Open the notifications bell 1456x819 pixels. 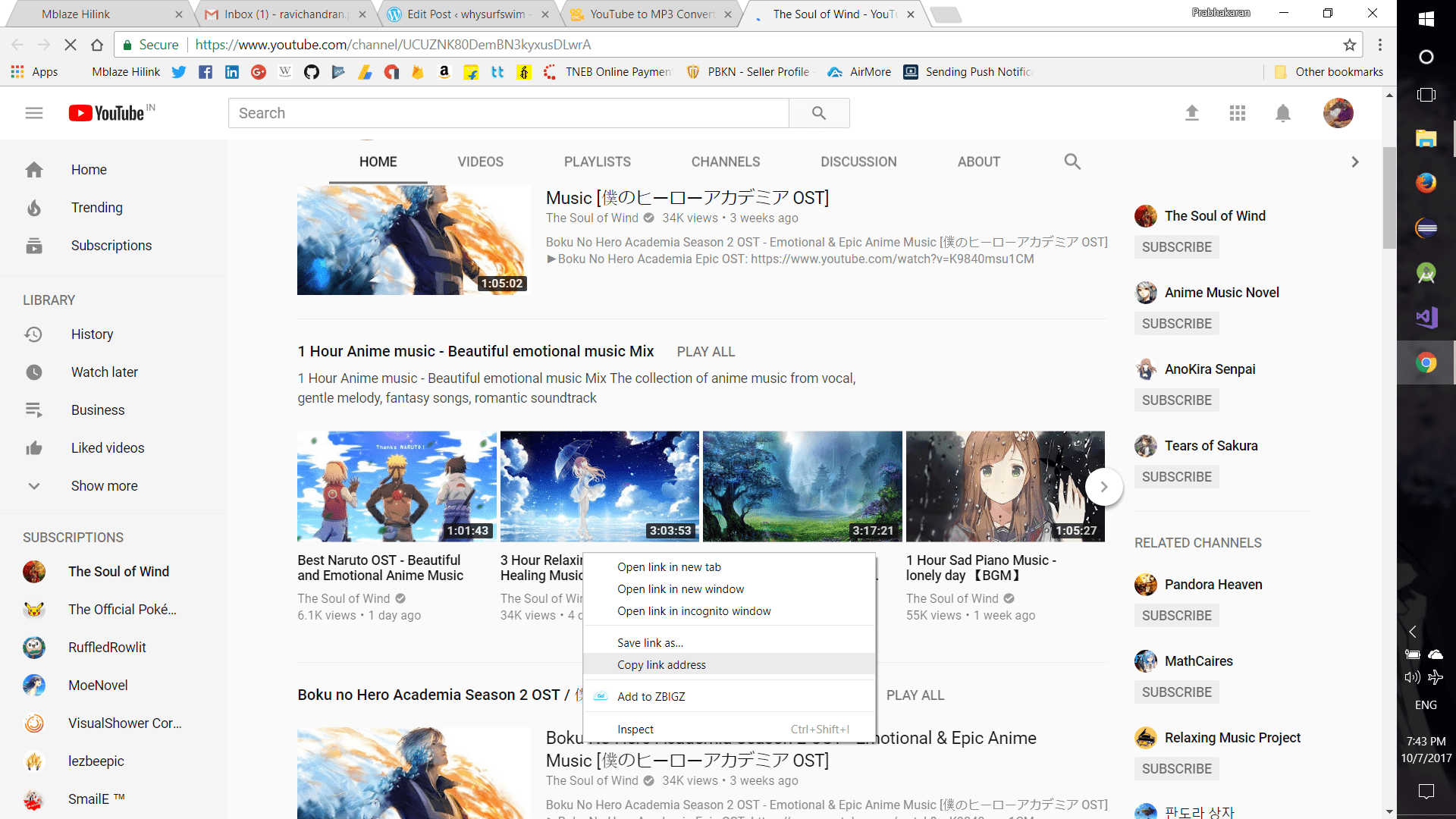1282,112
